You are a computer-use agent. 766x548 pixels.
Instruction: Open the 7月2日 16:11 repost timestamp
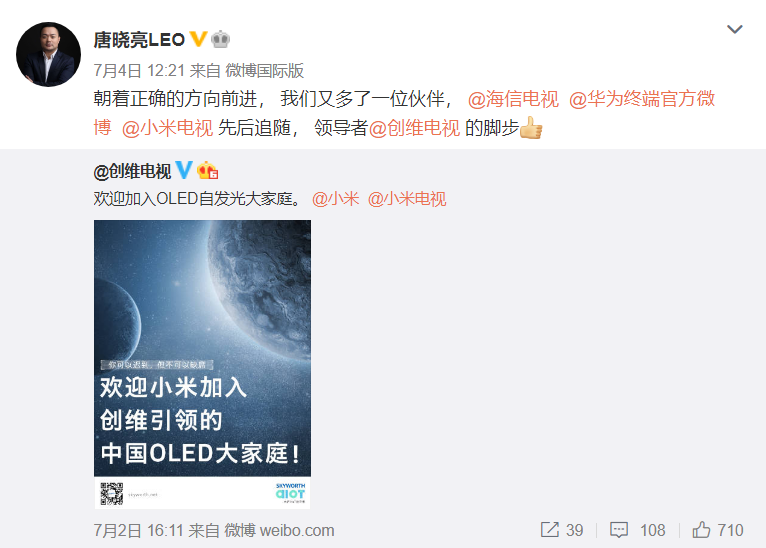pos(138,530)
